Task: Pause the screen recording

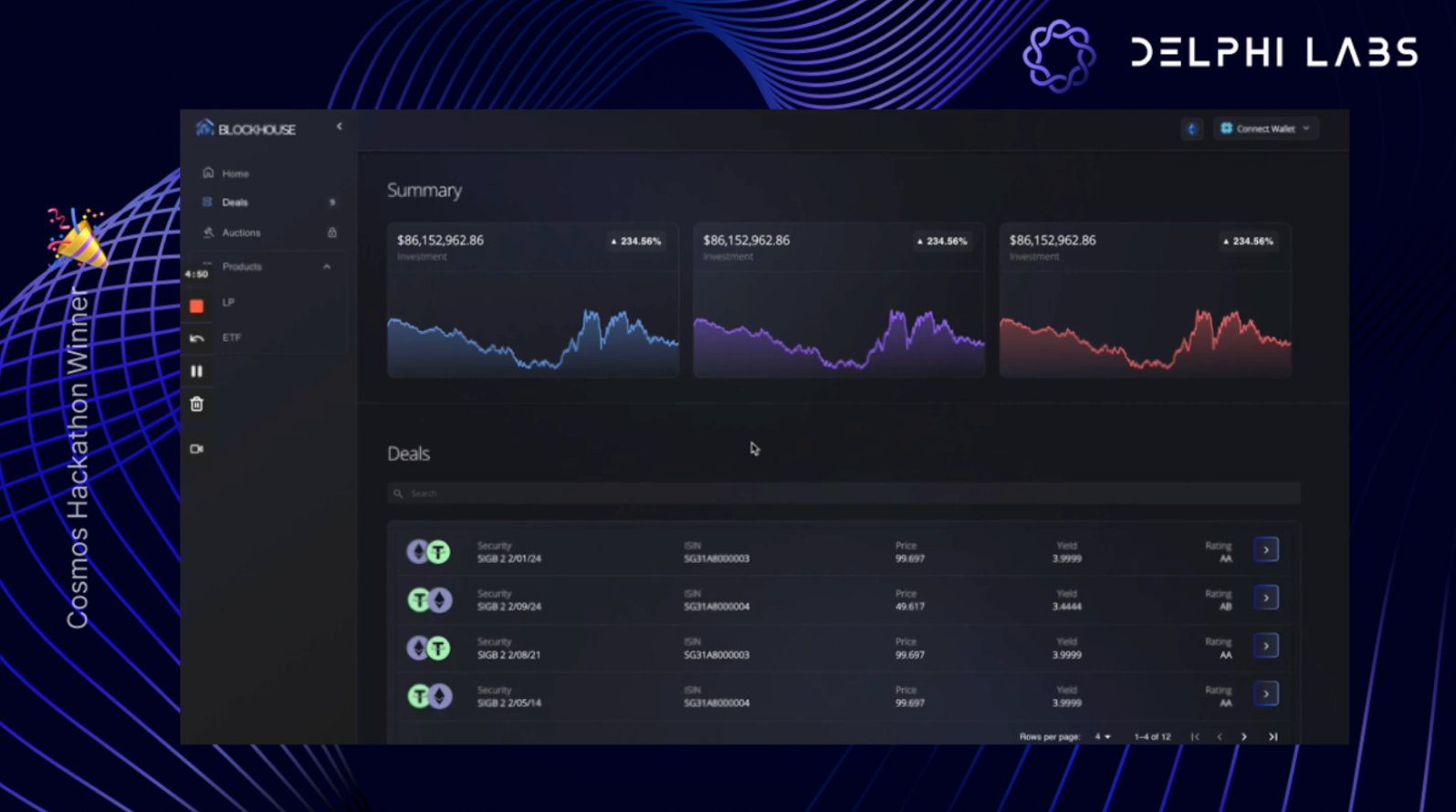Action: point(196,371)
